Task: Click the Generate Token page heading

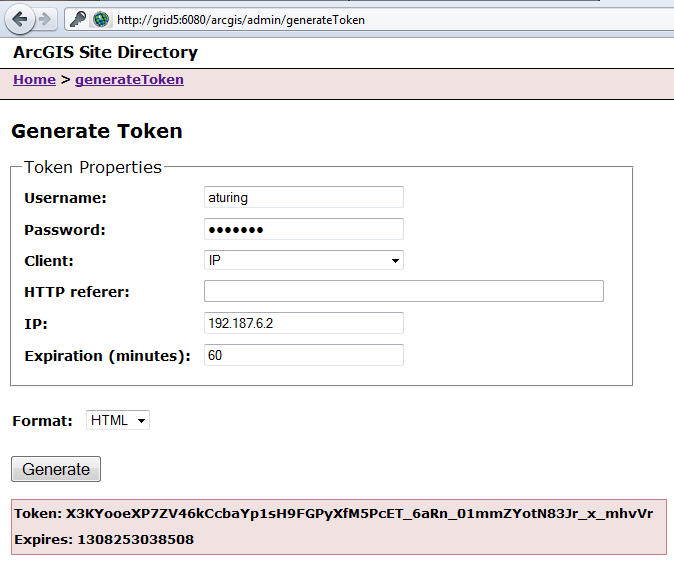Action: tap(96, 131)
